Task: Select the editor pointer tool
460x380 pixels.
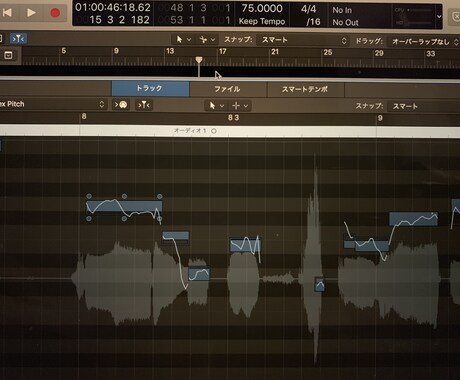Action: pos(212,106)
